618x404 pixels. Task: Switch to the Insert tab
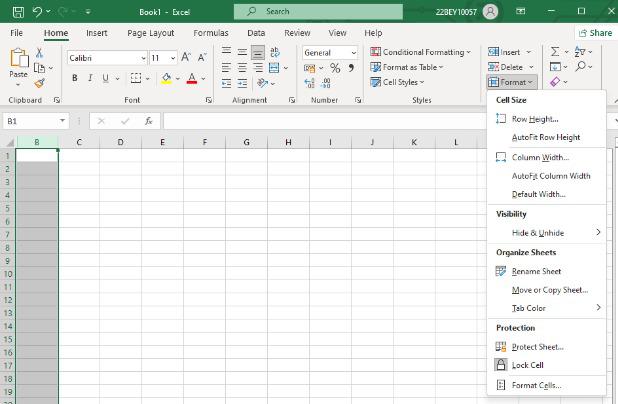97,33
